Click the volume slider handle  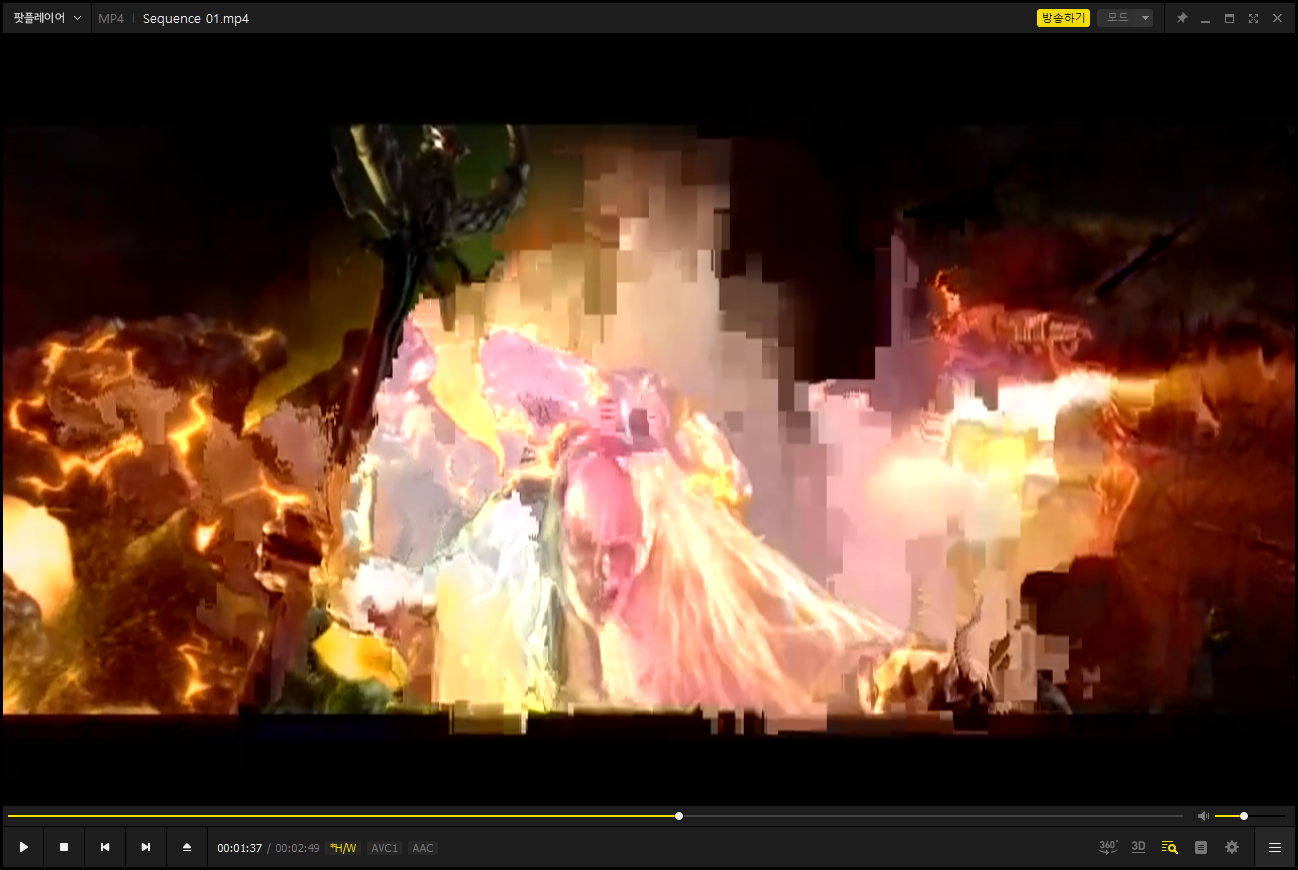[x=1244, y=816]
